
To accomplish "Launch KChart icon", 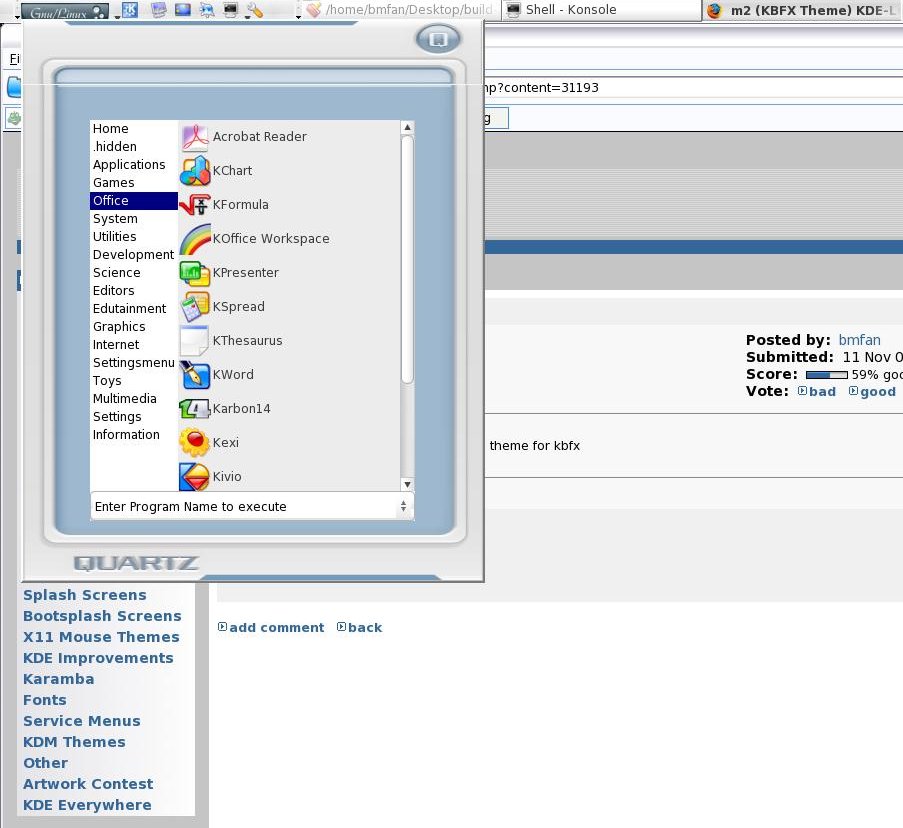I will [195, 170].
